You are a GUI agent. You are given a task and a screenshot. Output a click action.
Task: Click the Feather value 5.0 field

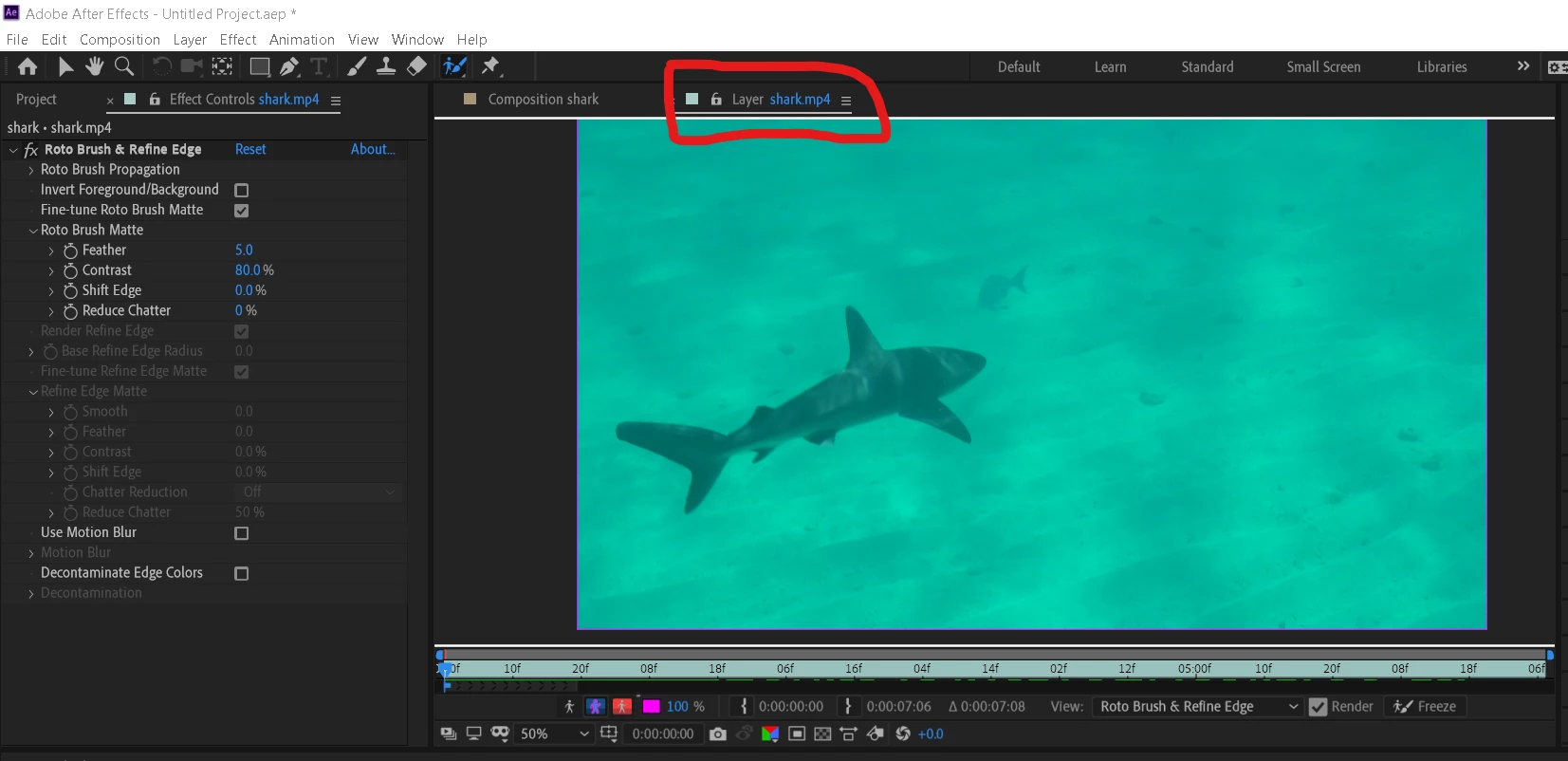[x=244, y=250]
